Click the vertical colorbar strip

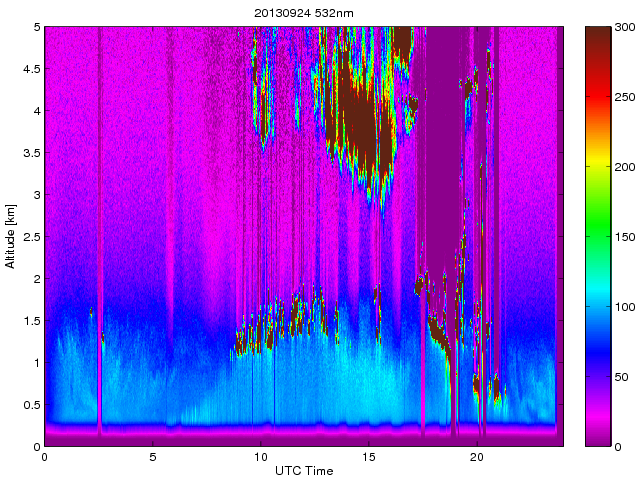click(x=598, y=236)
